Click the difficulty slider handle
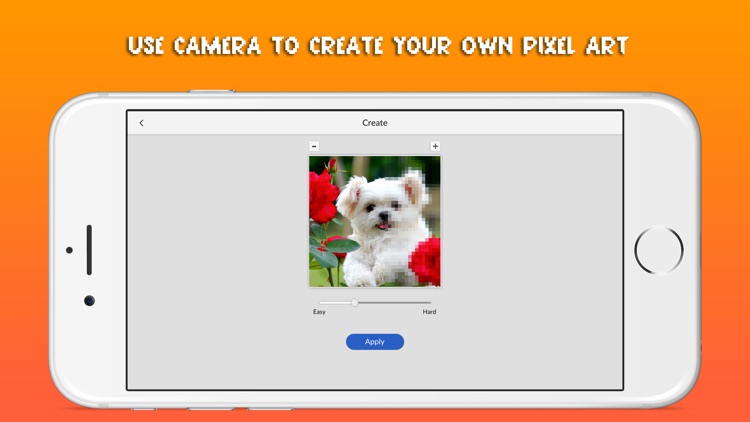 pos(354,302)
